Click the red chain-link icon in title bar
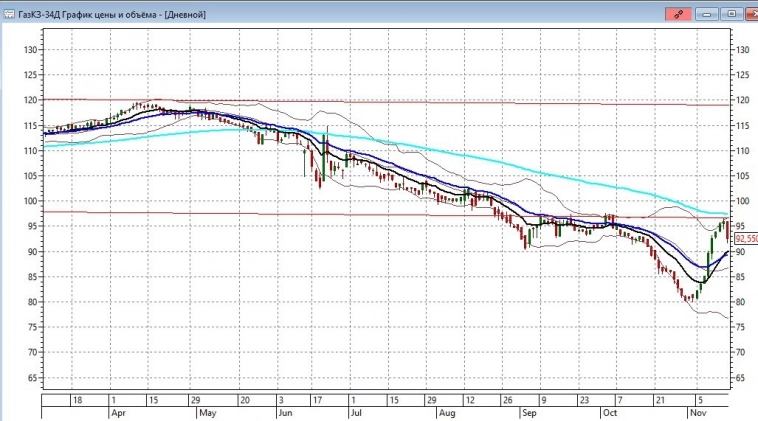Screen dimensions: 758x421 (680, 14)
